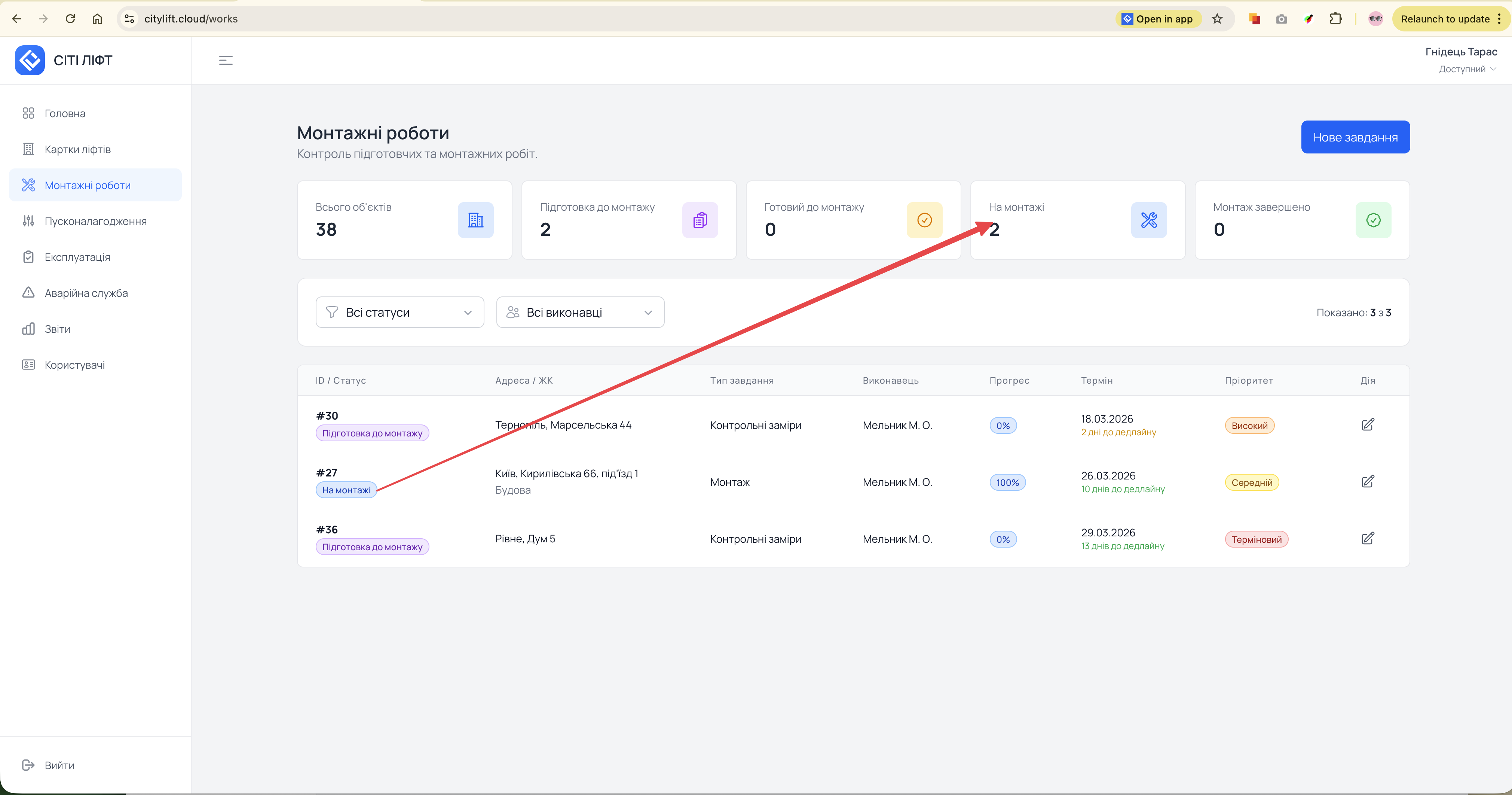The width and height of the screenshot is (1512, 795).
Task: Expand the Всі статуси filter dropdown
Action: click(399, 313)
